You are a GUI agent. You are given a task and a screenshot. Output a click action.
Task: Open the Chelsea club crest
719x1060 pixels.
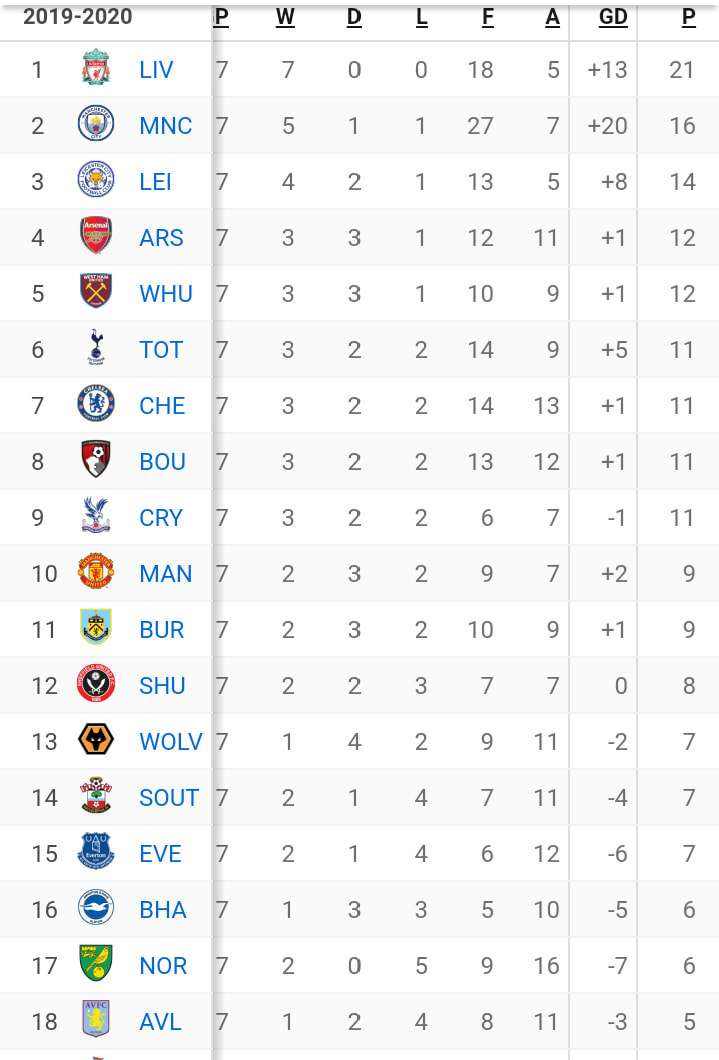(x=96, y=404)
